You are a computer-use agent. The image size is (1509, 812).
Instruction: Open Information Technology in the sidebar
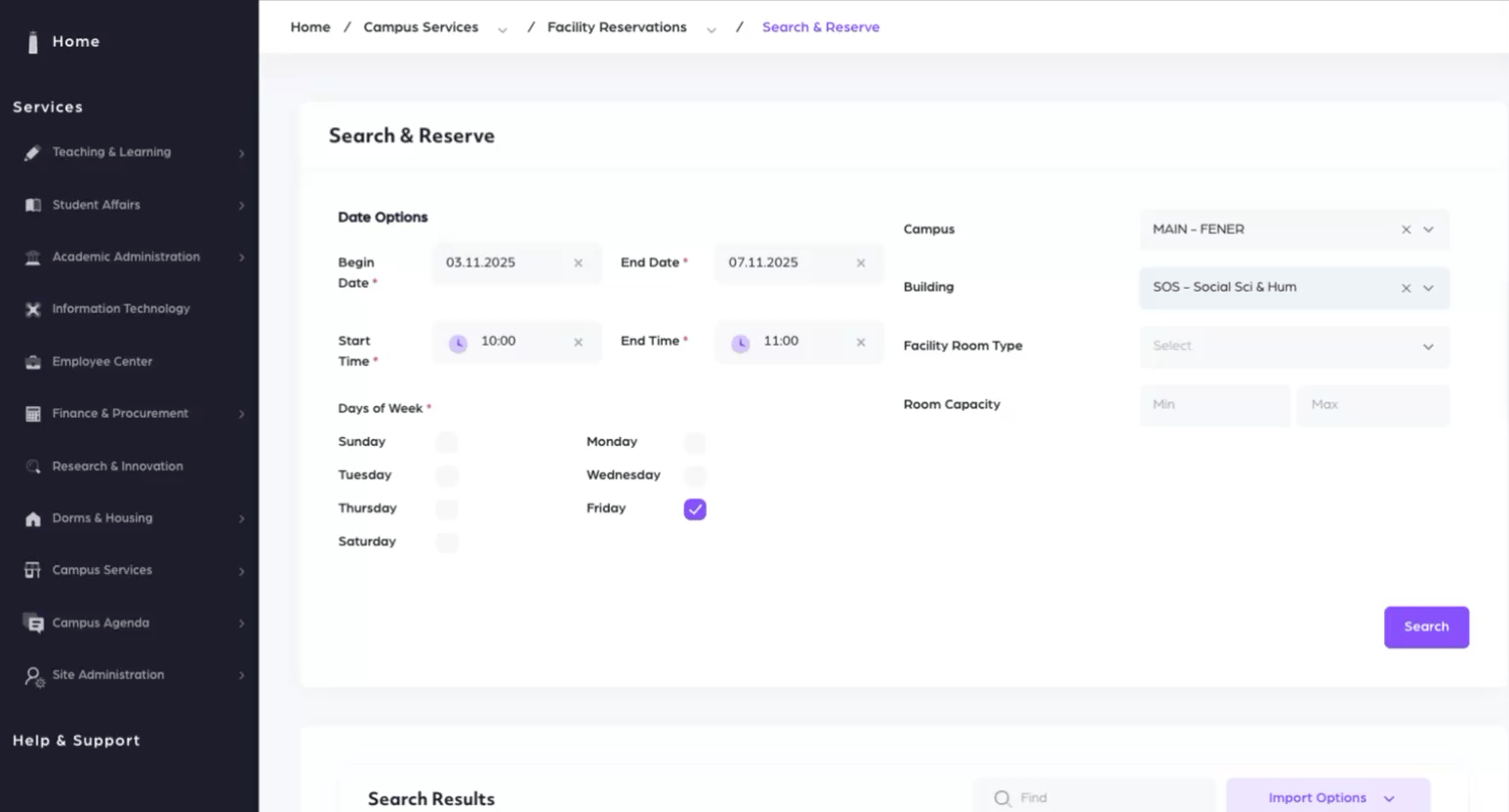(x=120, y=309)
